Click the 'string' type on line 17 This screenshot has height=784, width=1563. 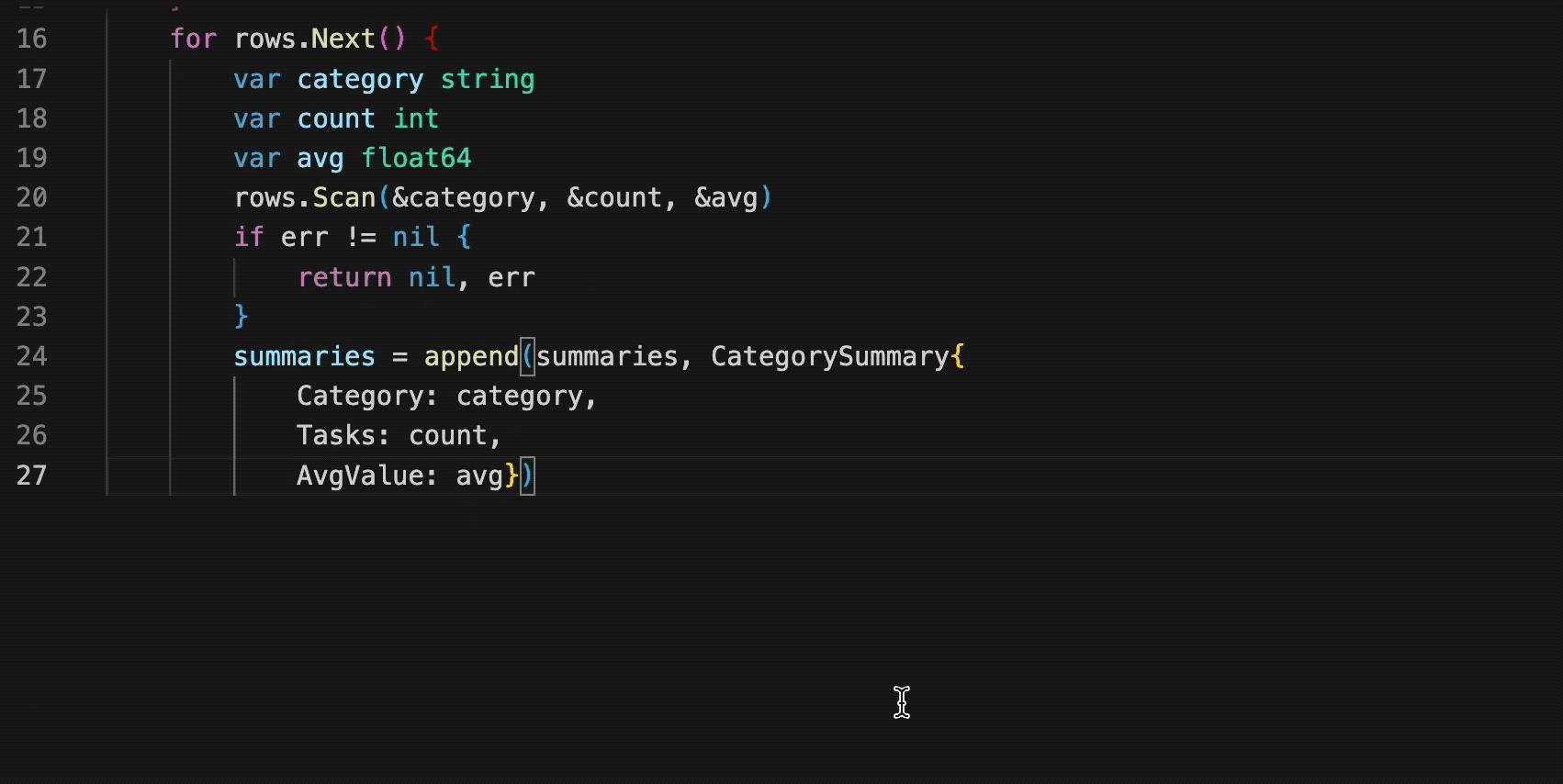point(487,79)
